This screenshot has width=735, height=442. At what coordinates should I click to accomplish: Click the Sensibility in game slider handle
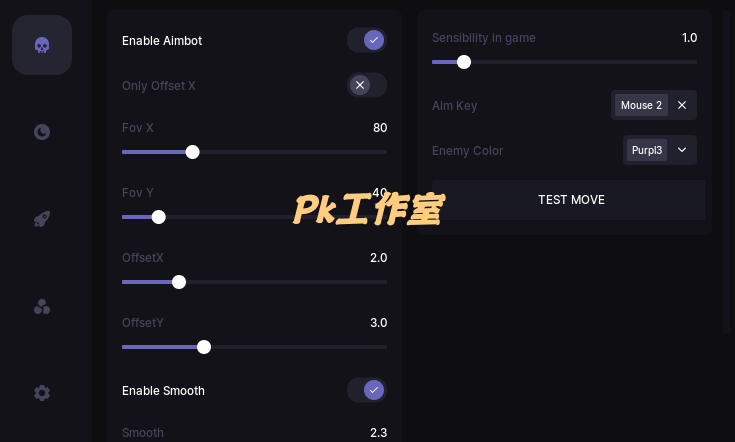click(464, 62)
